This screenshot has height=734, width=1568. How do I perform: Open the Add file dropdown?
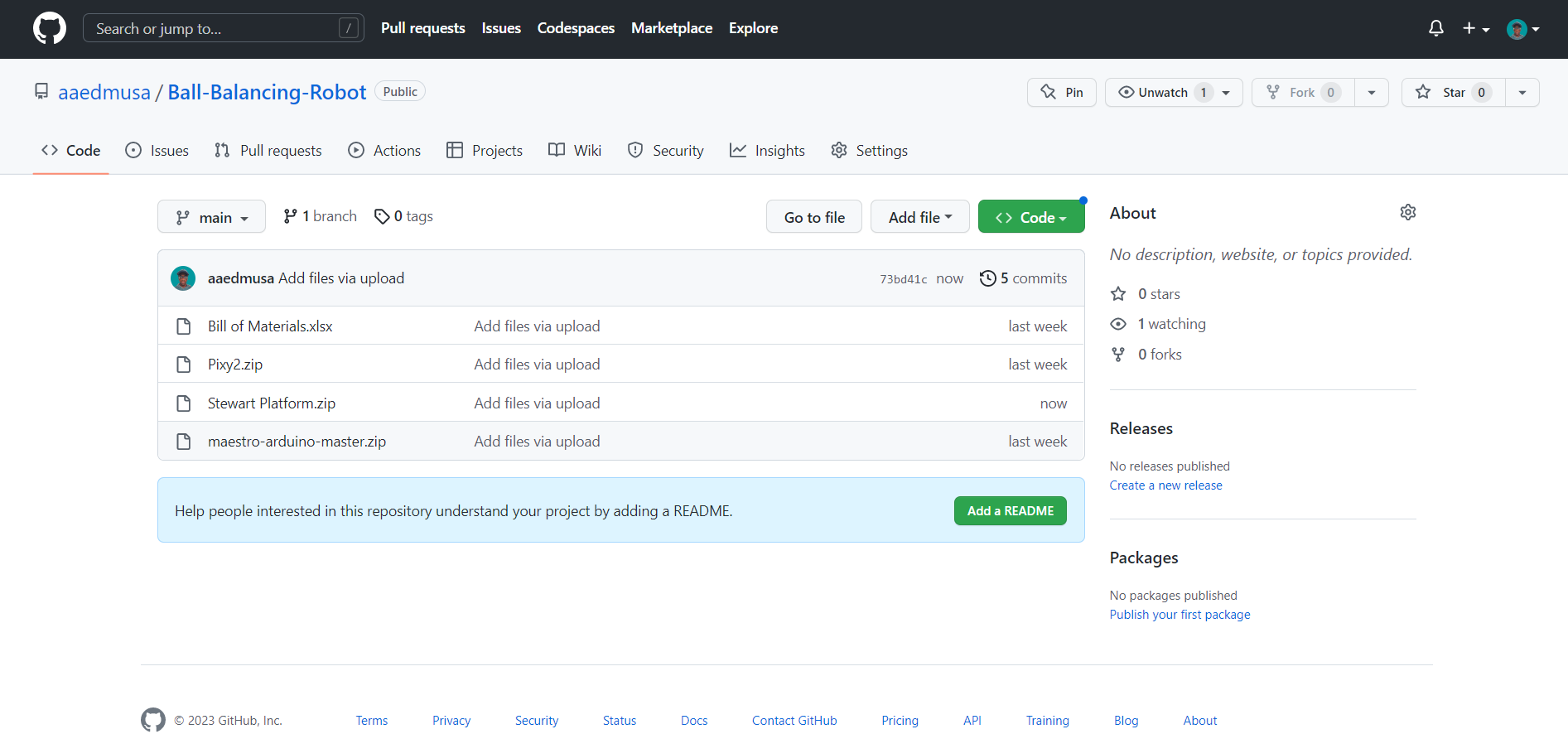pyautogui.click(x=919, y=217)
